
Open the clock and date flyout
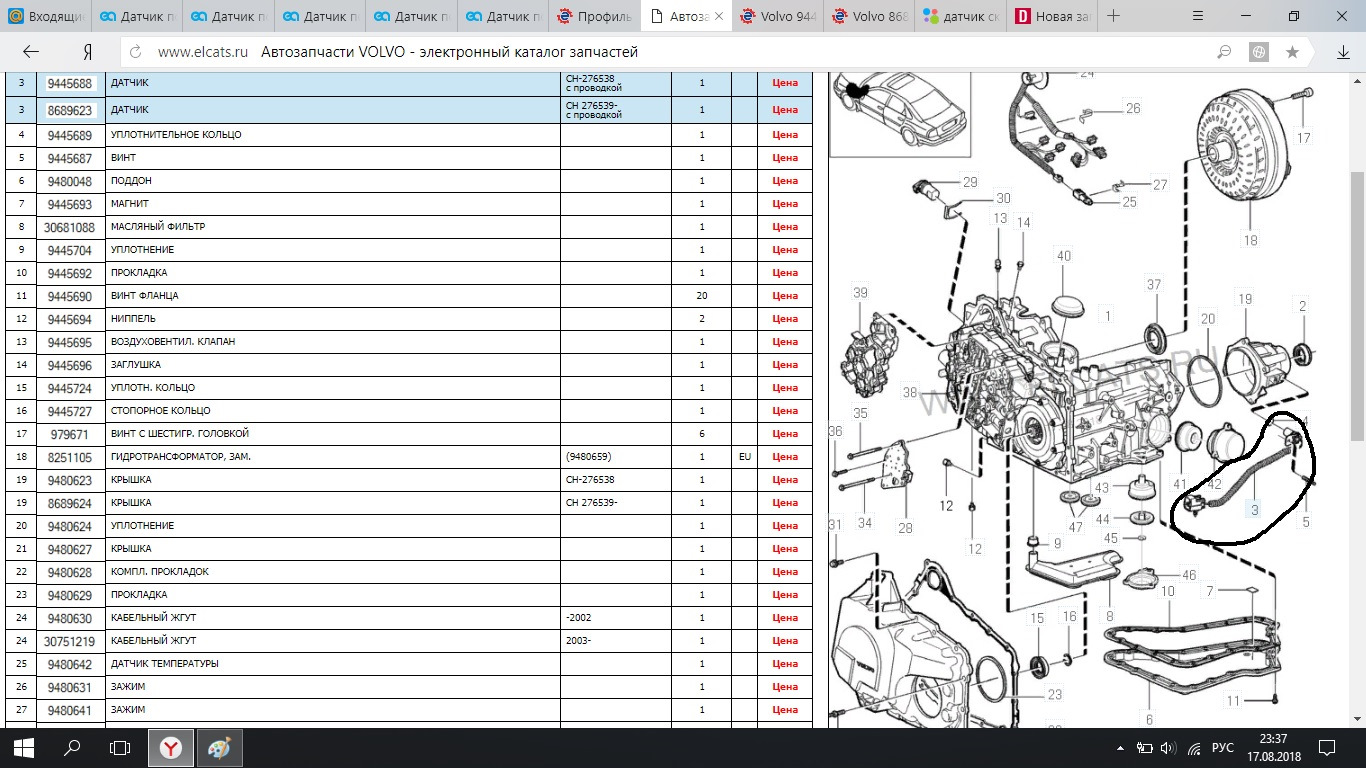1274,747
